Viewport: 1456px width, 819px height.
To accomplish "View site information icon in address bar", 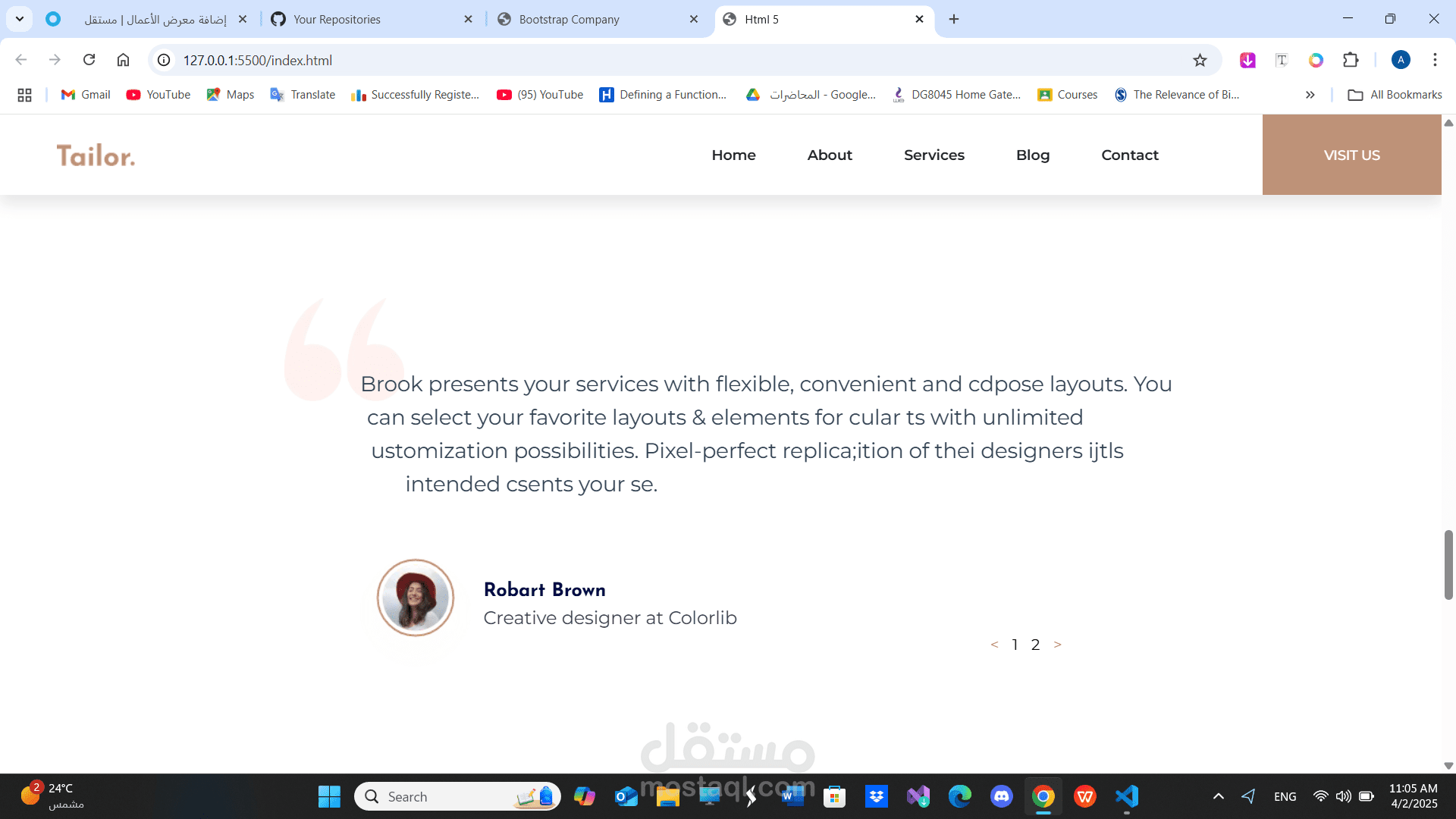I will tap(164, 60).
